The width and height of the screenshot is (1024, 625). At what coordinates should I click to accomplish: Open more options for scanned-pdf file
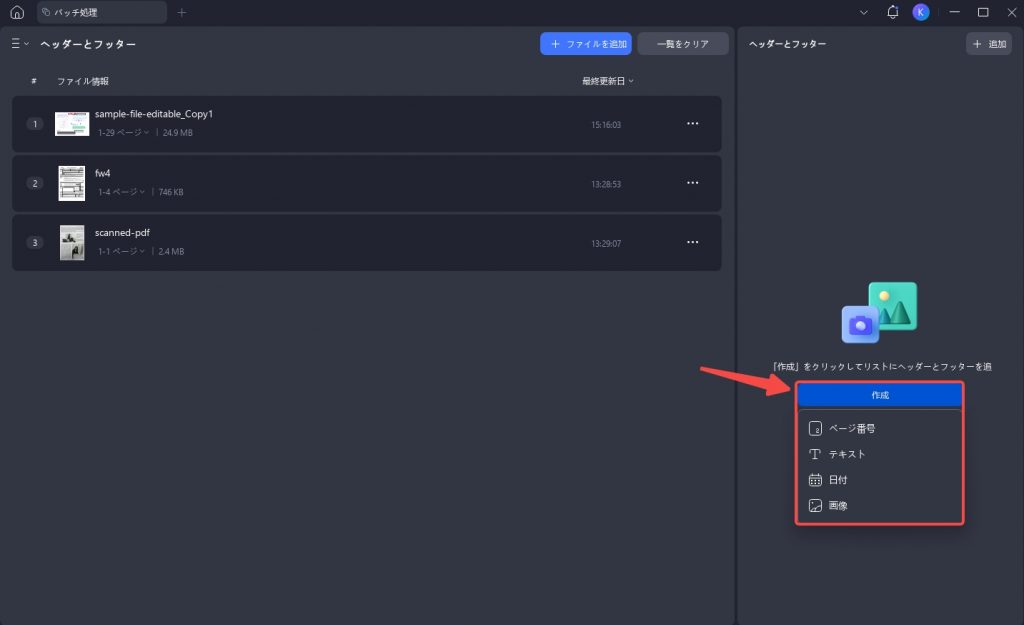click(692, 242)
